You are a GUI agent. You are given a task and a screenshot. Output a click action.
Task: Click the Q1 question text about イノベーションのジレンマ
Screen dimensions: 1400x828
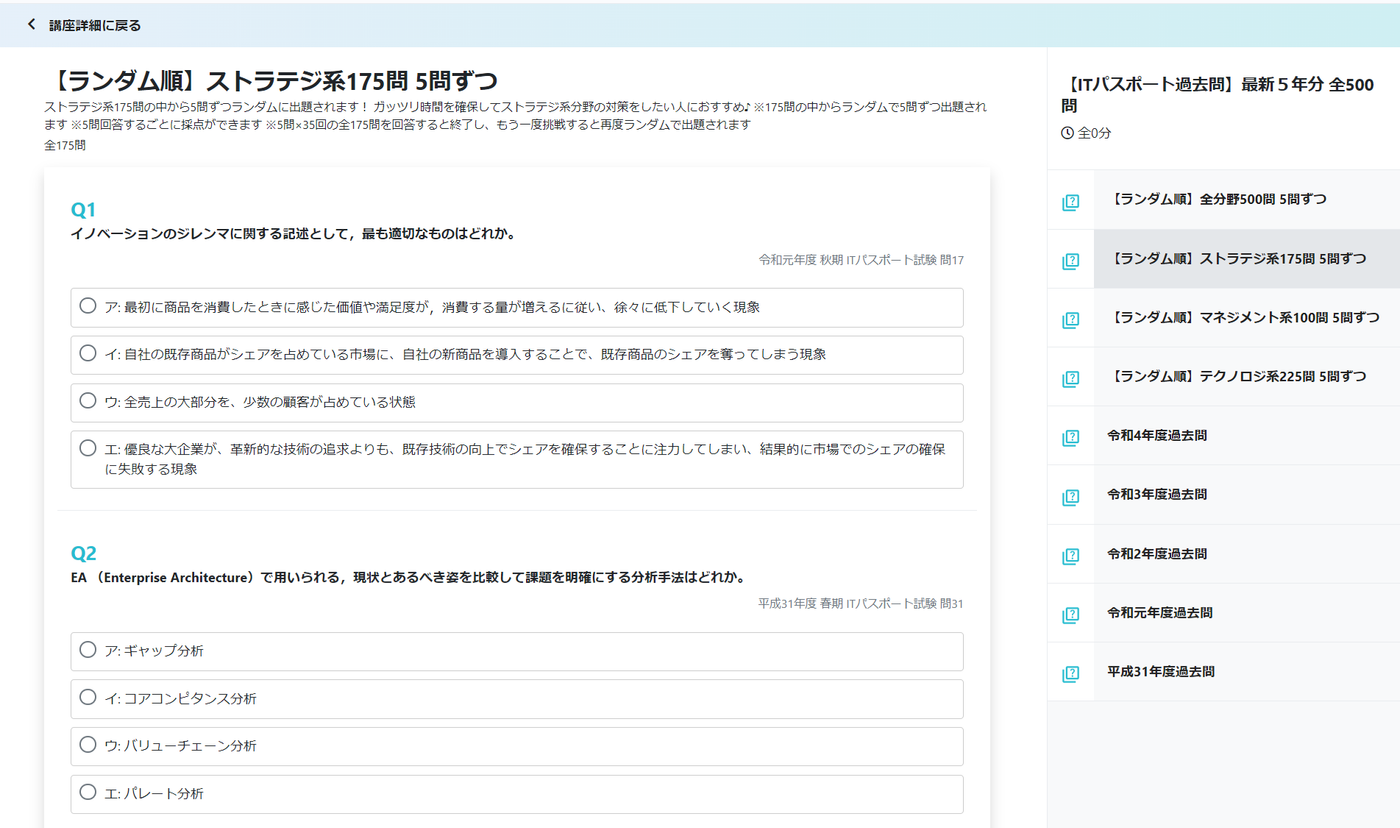pos(293,234)
